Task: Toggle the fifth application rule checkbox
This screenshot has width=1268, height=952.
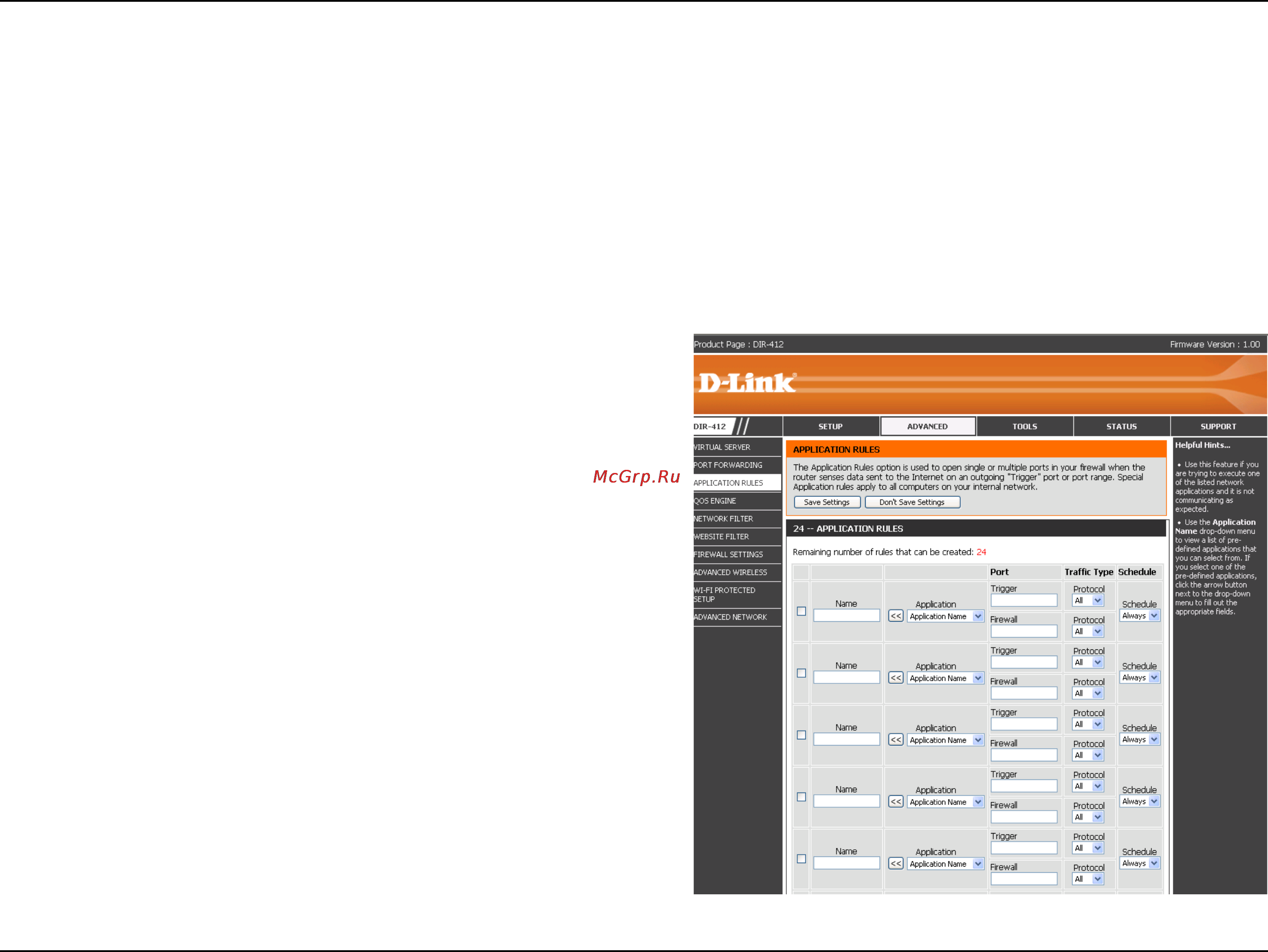Action: (801, 859)
